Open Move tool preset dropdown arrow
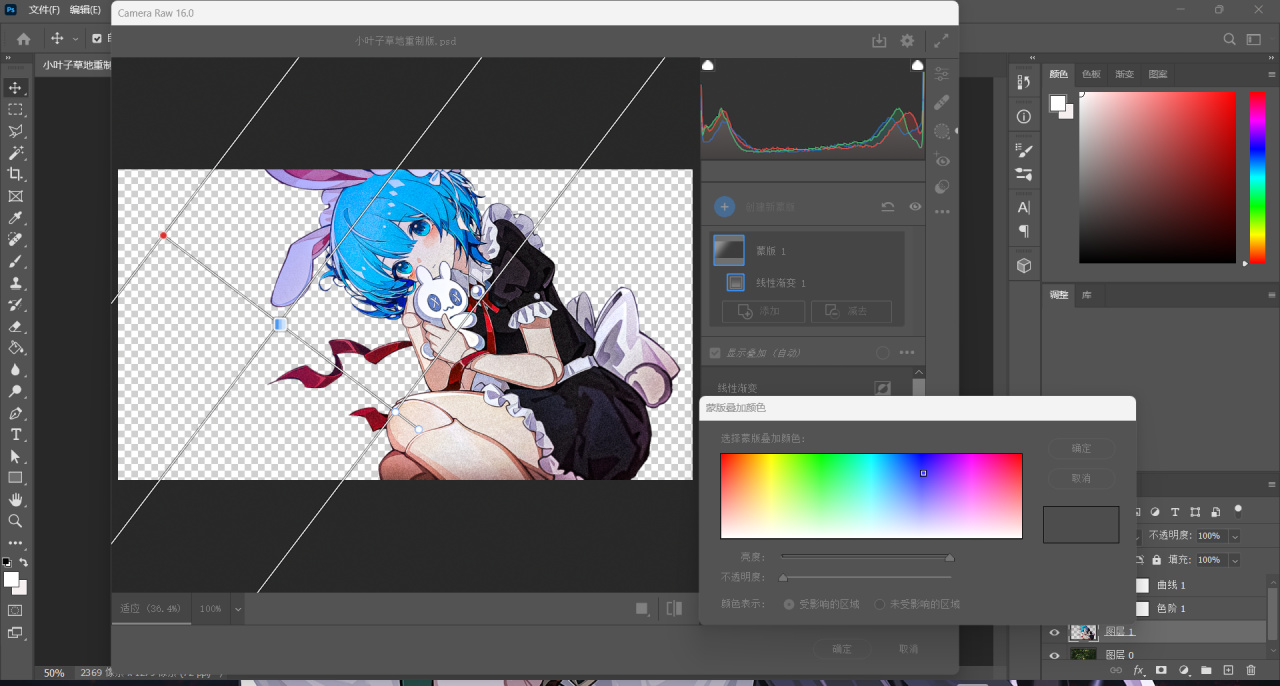 [75, 39]
